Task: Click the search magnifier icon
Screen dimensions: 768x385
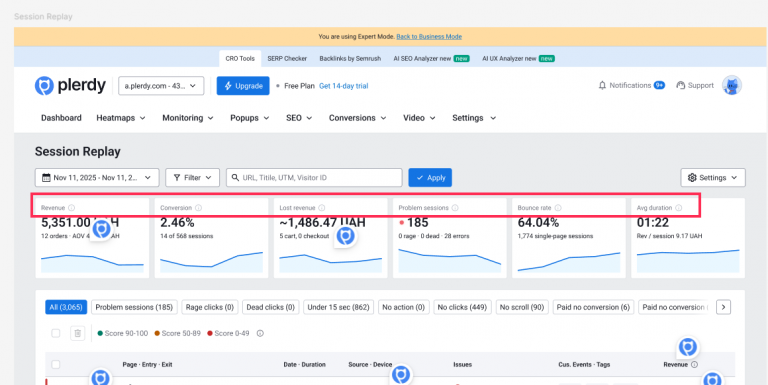Action: click(235, 177)
